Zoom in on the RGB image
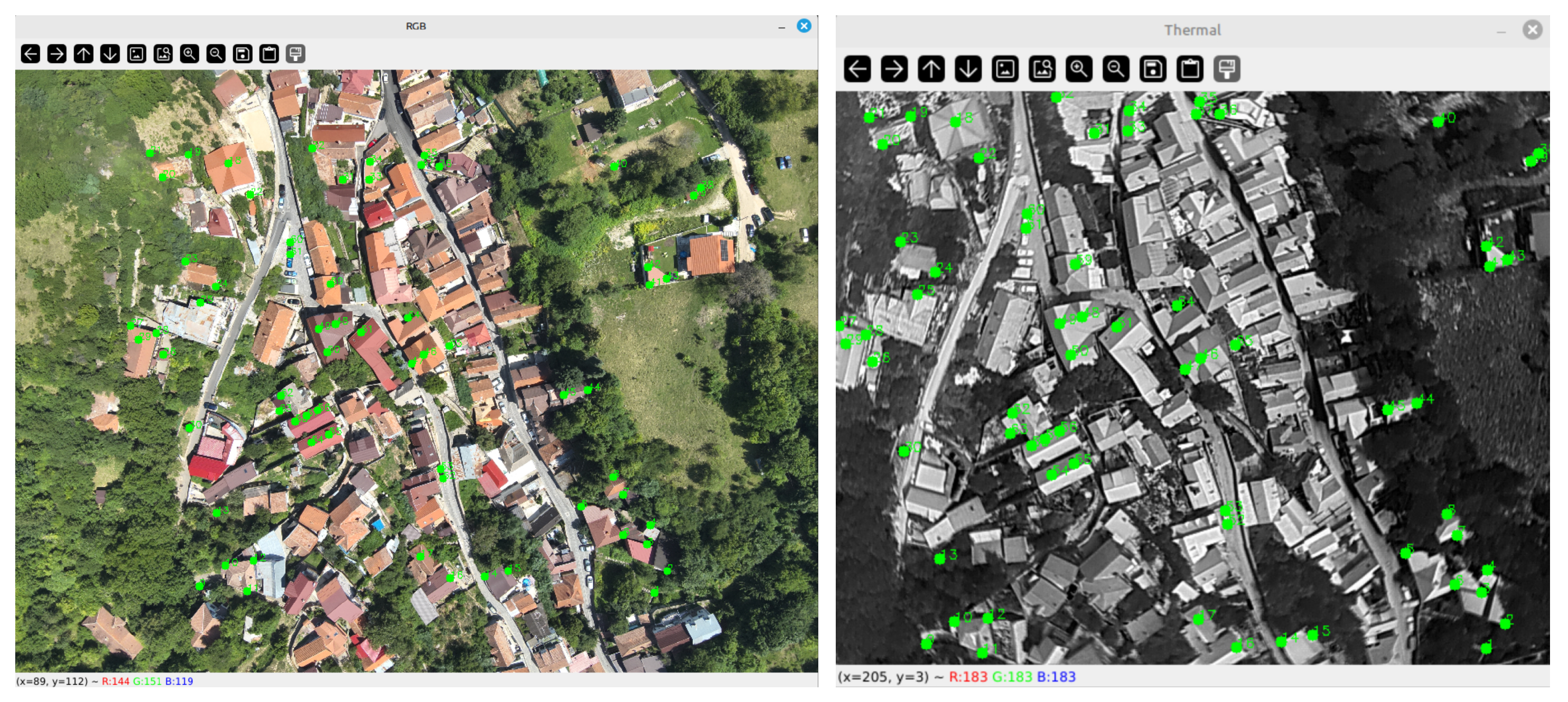The height and width of the screenshot is (702, 1568). point(189,54)
